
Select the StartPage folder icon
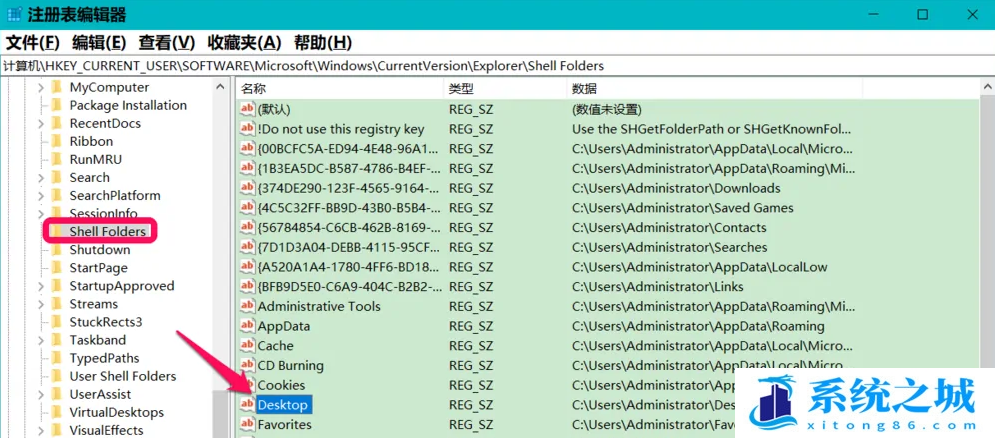coord(57,268)
